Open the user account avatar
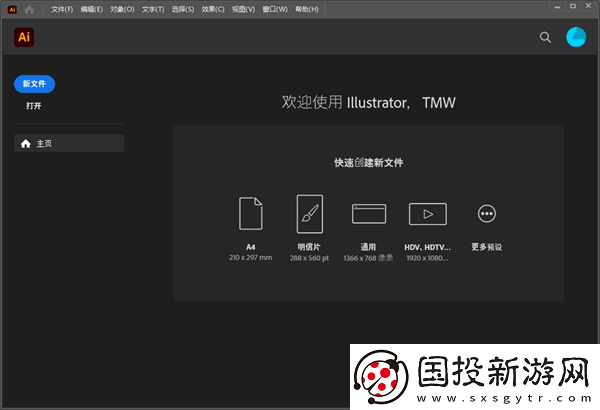600x410 pixels. (576, 37)
